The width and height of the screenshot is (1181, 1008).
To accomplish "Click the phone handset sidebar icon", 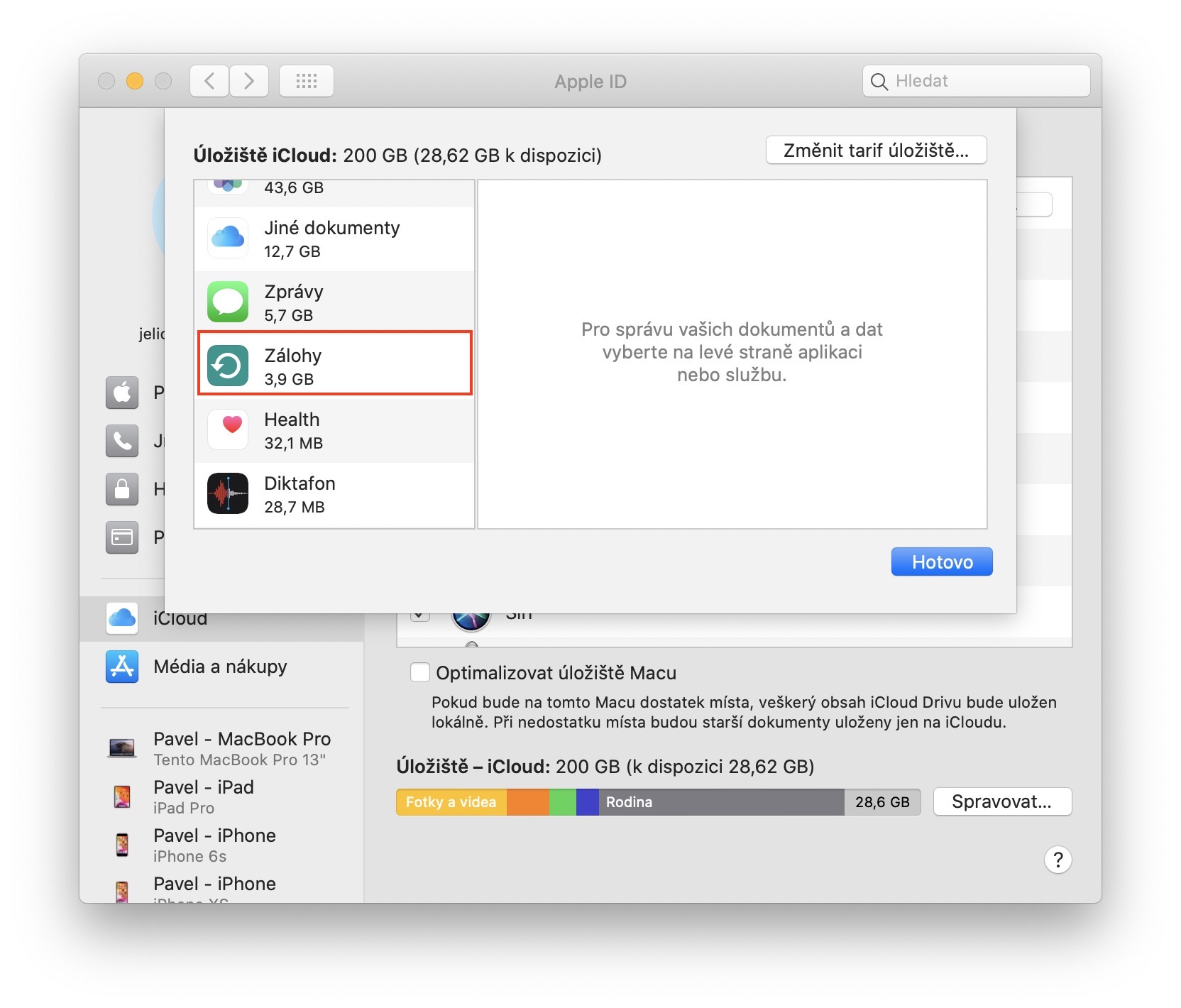I will 122,441.
